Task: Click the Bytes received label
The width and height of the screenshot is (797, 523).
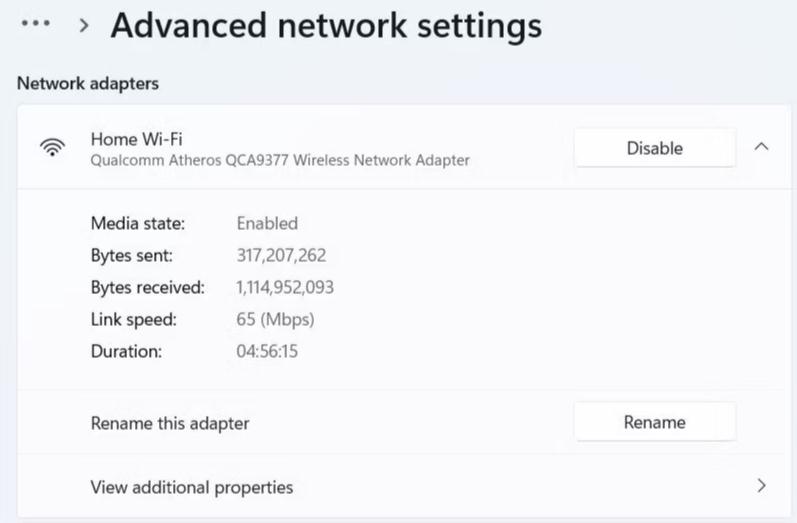Action: coord(147,287)
